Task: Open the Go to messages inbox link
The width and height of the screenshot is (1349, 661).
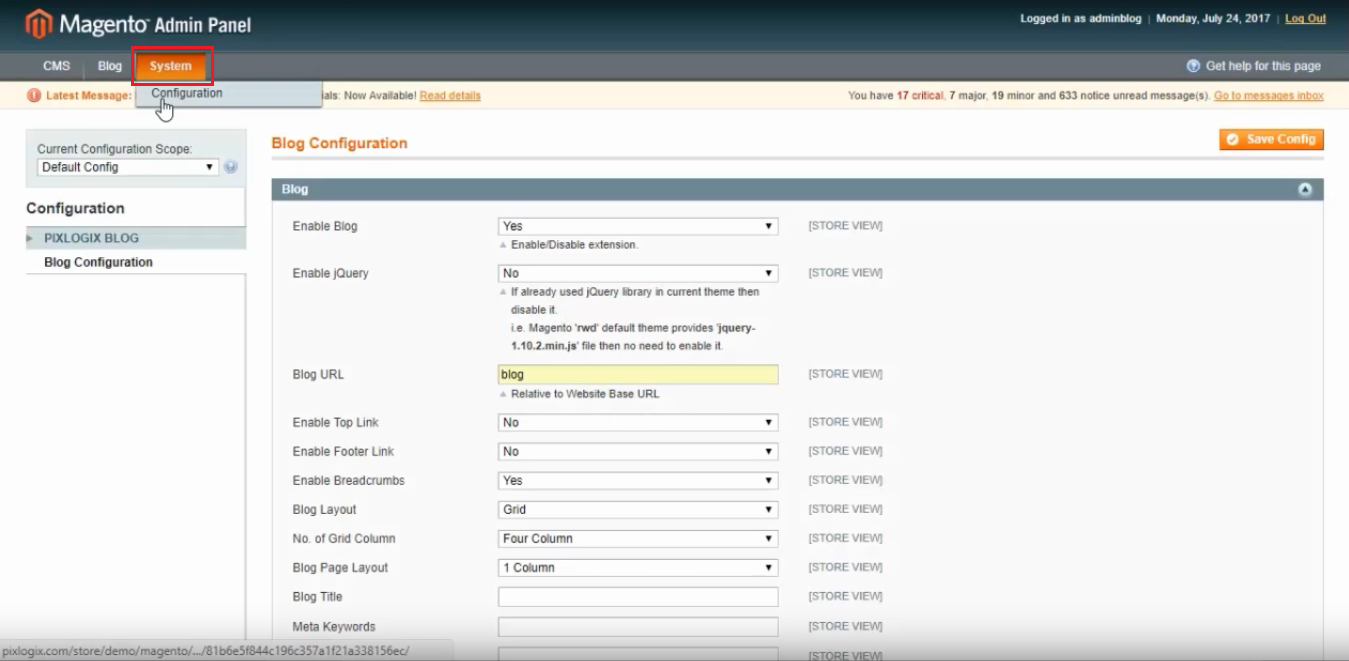Action: (1268, 96)
